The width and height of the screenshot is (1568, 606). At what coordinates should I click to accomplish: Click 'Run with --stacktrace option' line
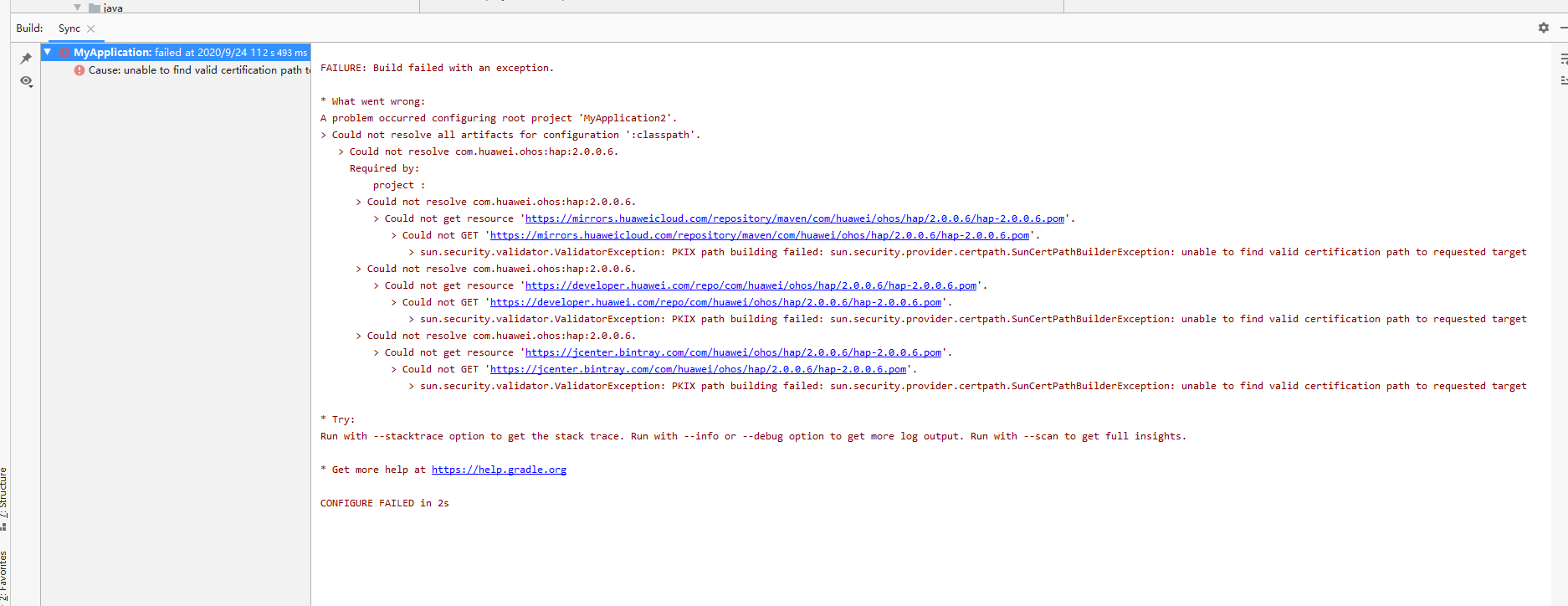(753, 436)
